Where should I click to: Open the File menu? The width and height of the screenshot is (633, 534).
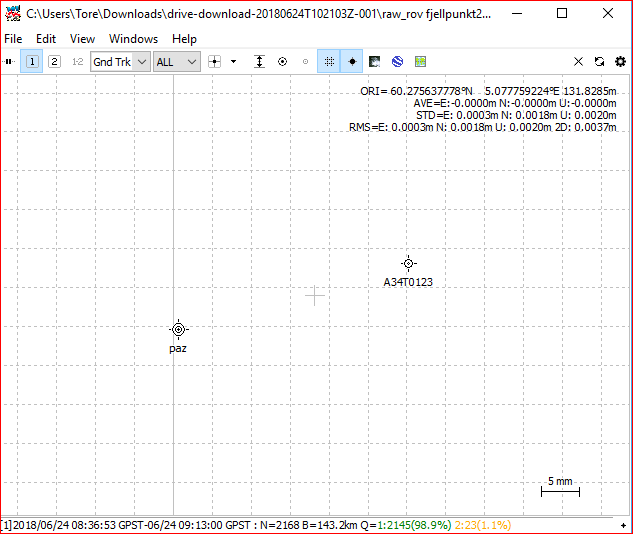pos(13,39)
